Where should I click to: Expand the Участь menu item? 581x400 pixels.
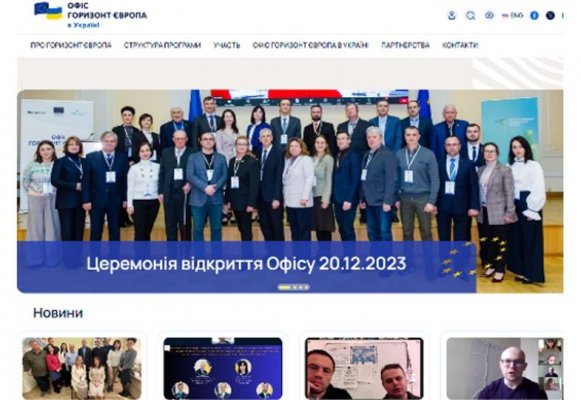pyautogui.click(x=226, y=45)
